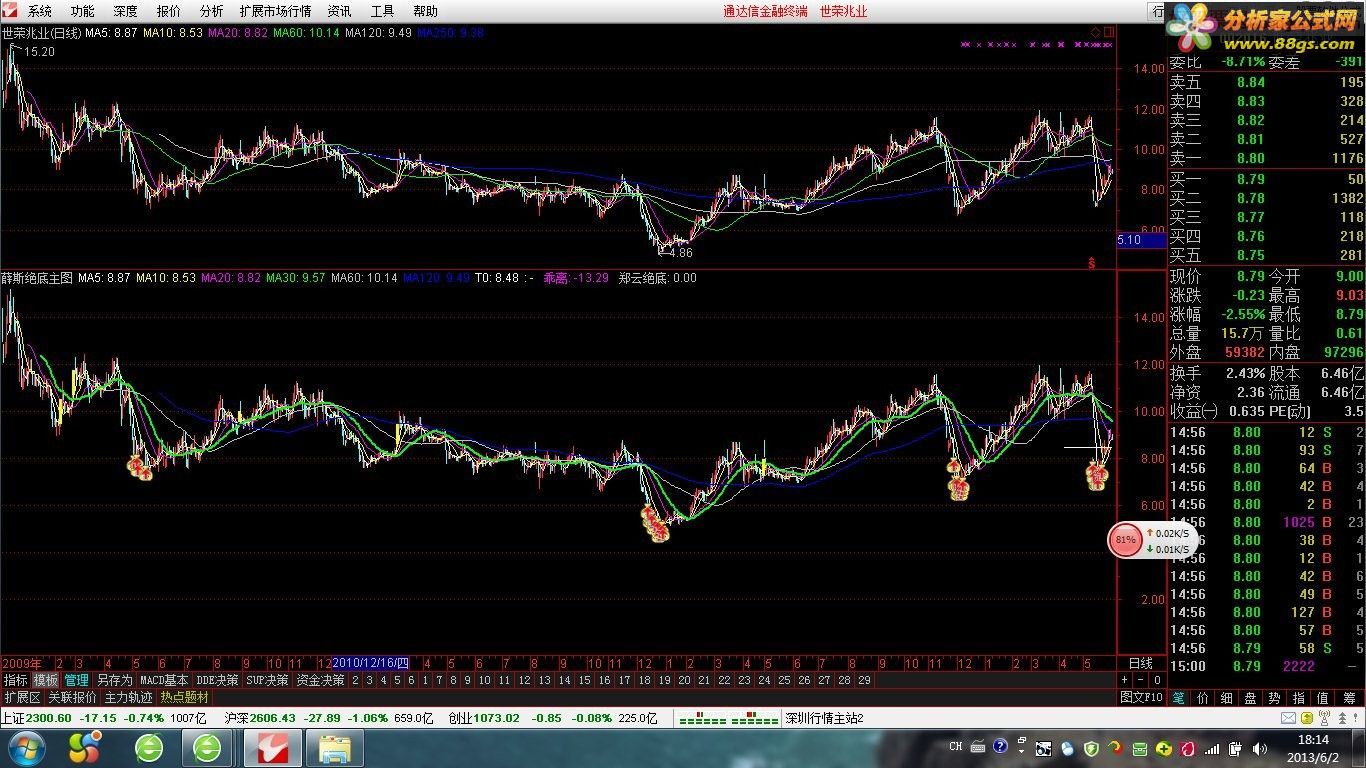Open the 报价 menu
Image resolution: width=1366 pixels, height=768 pixels.
pos(169,11)
